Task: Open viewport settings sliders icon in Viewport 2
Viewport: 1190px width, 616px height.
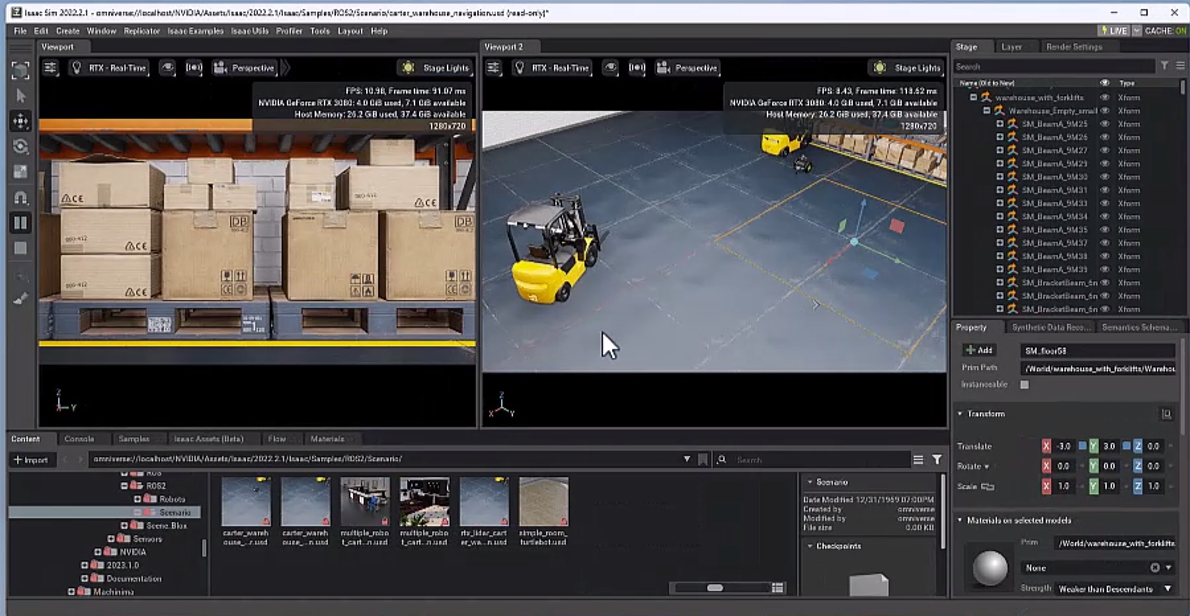Action: (x=493, y=68)
